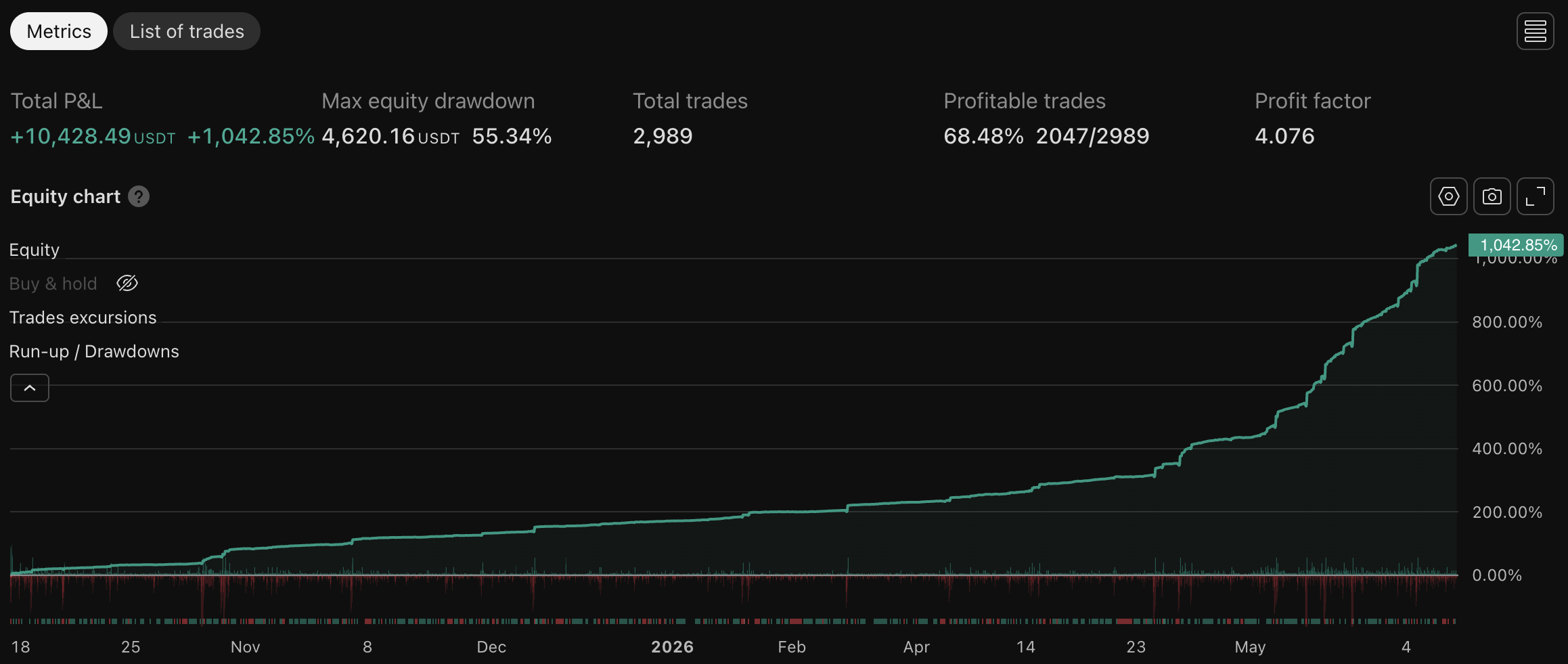Click the Max equity drawdown label
Screen dimensions: 1568x664
pyautogui.click(x=428, y=101)
